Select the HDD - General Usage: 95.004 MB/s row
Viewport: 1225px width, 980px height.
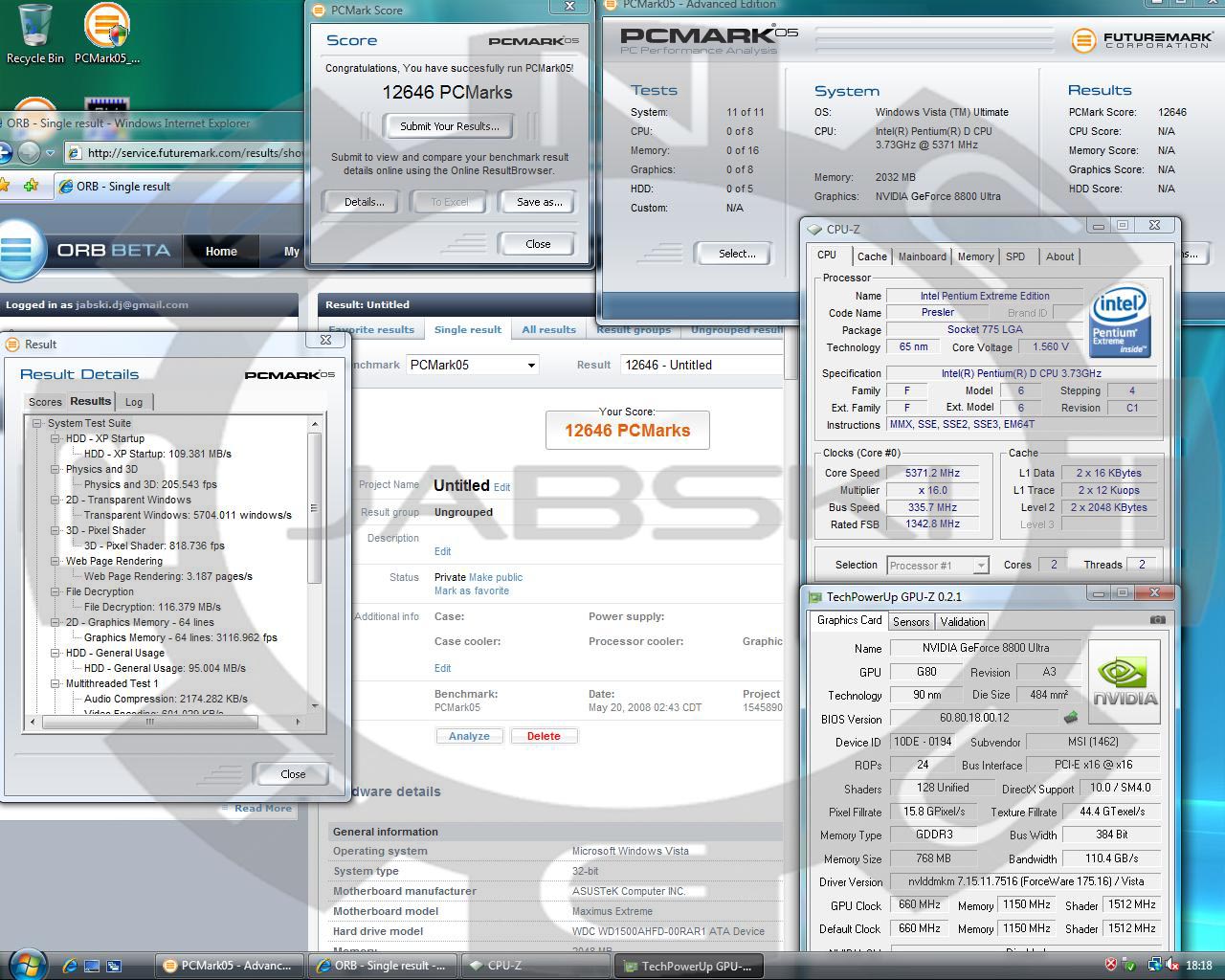165,668
